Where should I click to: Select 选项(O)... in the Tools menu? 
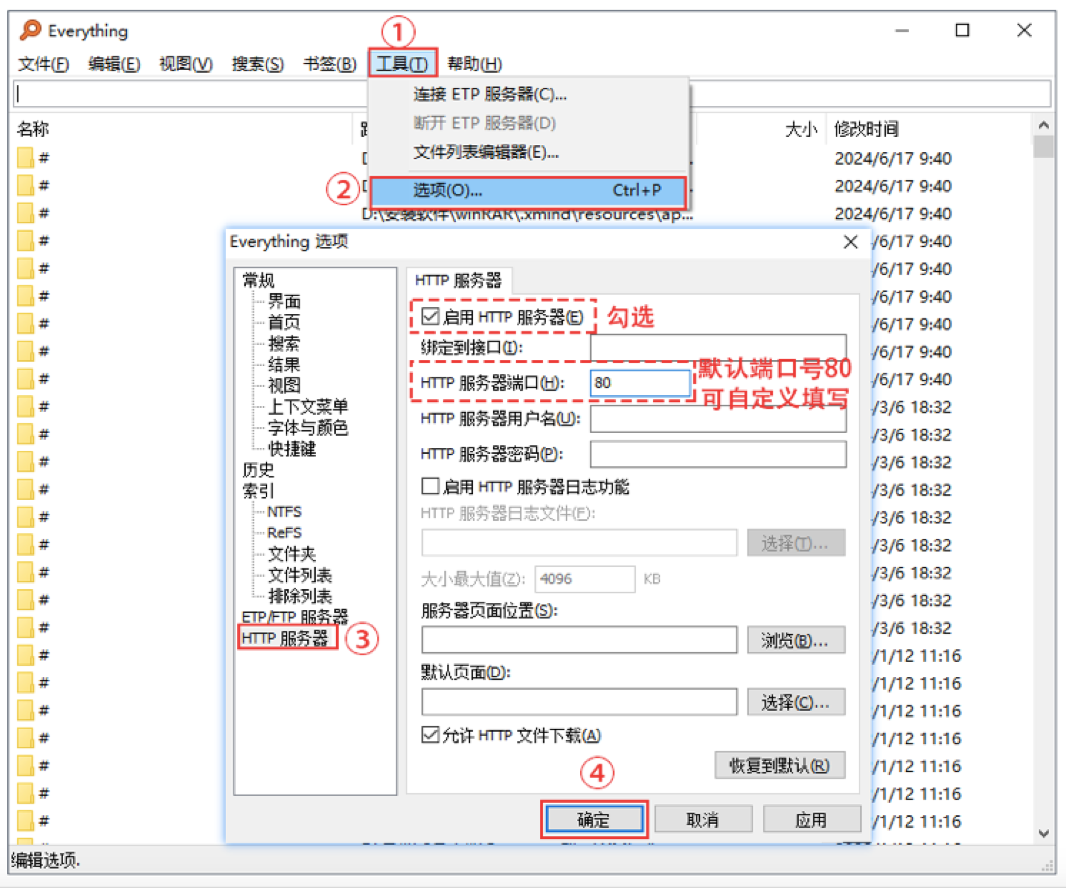529,190
